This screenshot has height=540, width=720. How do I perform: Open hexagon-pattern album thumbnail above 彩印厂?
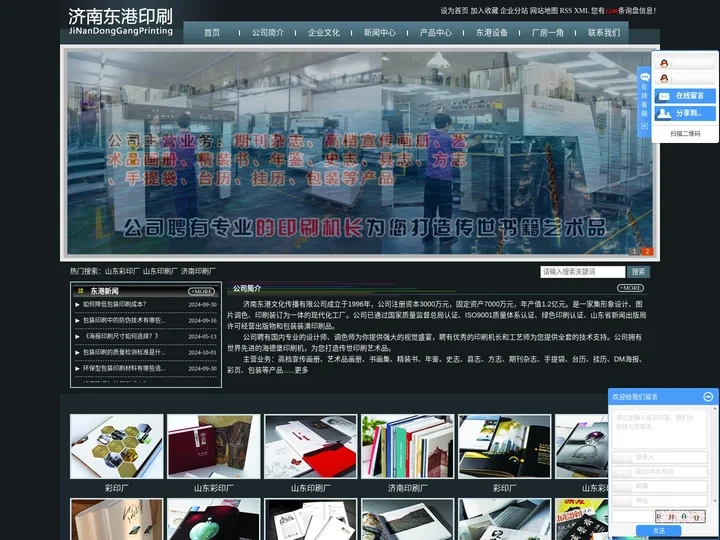117,446
